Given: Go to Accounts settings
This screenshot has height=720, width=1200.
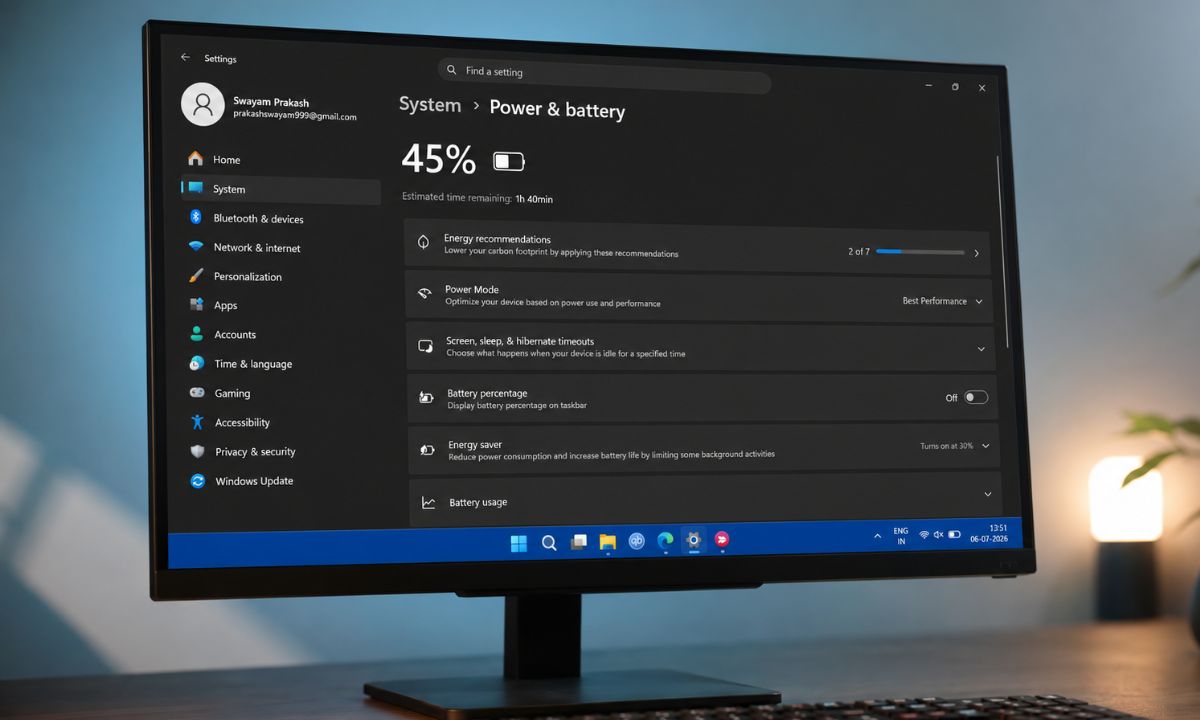Looking at the screenshot, I should pyautogui.click(x=283, y=335).
